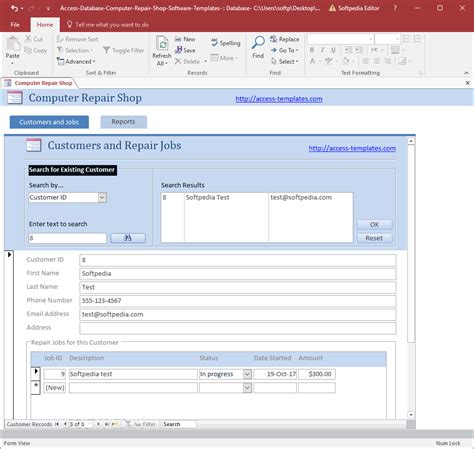
Task: Click the Reset button
Action: coord(374,238)
